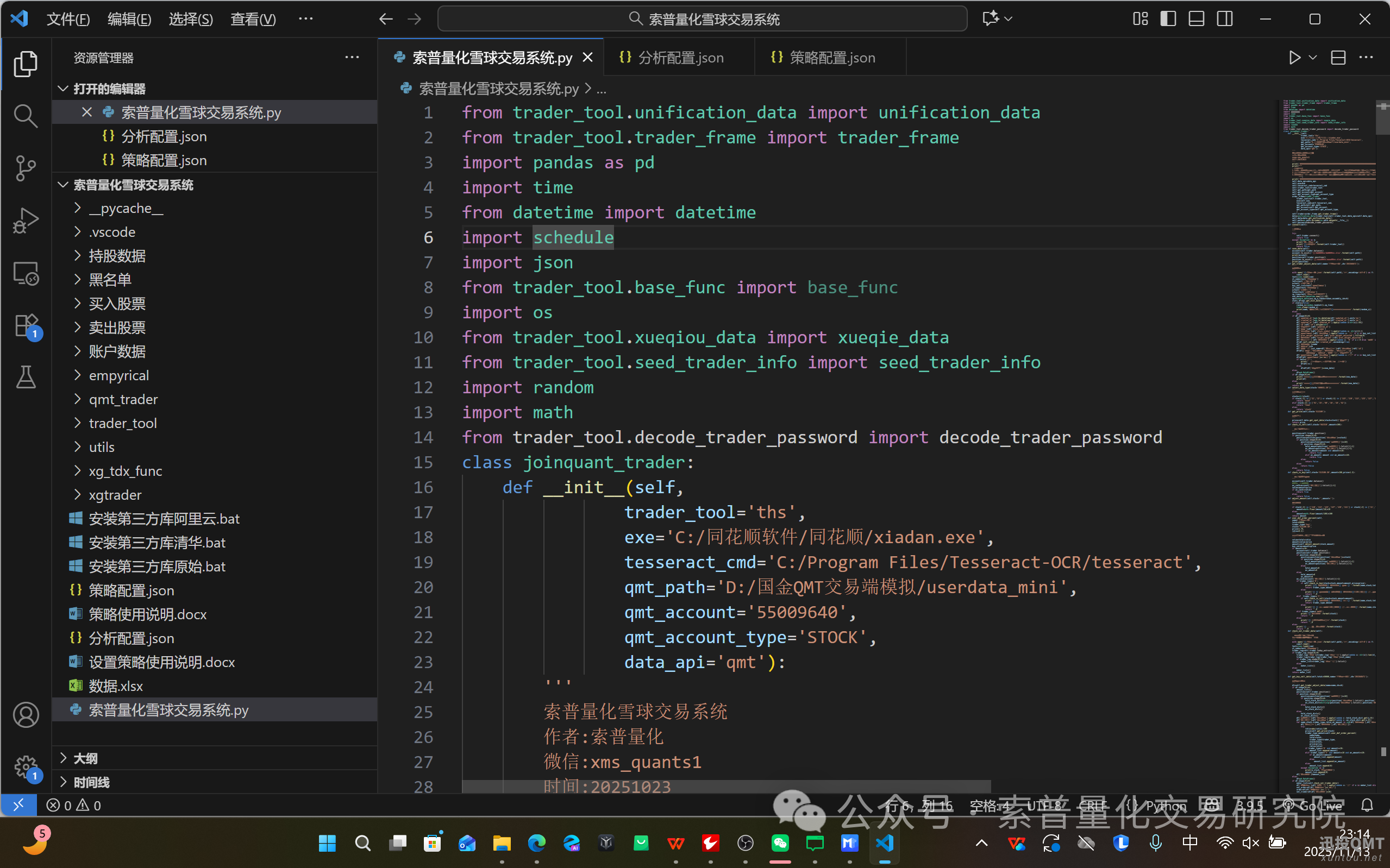
Task: Open the Manage gear settings icon
Action: tap(25, 766)
